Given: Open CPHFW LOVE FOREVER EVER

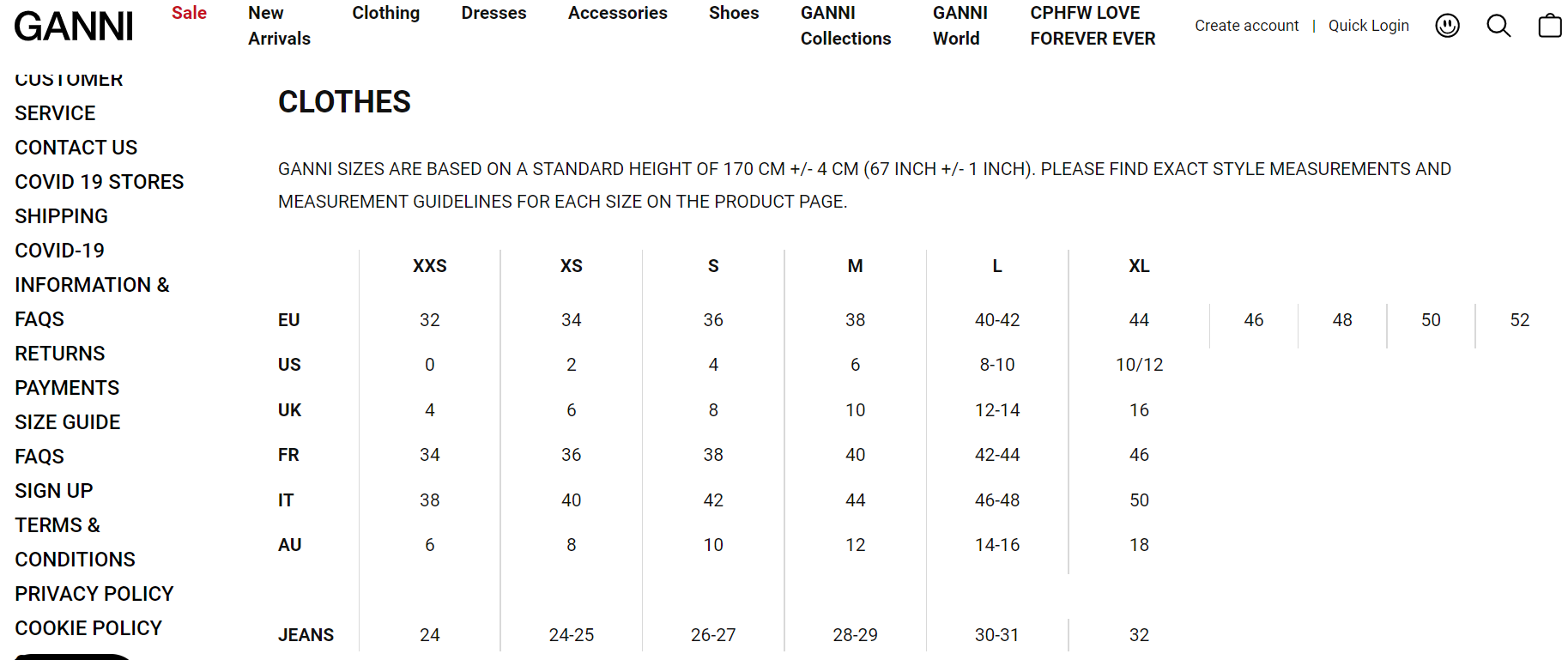Looking at the screenshot, I should click(x=1093, y=26).
